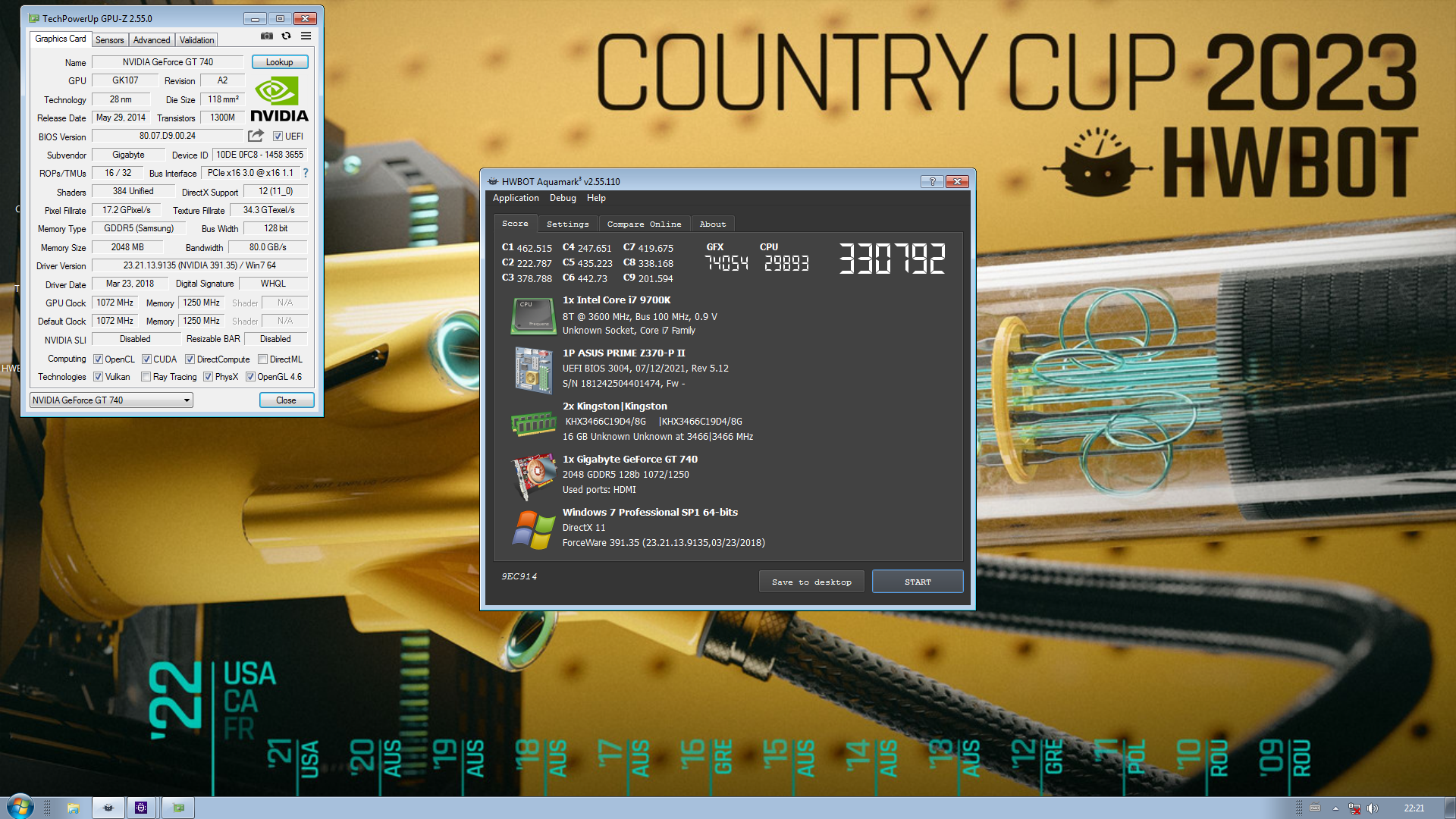
Task: Open the Windows Start orb
Action: pos(20,807)
